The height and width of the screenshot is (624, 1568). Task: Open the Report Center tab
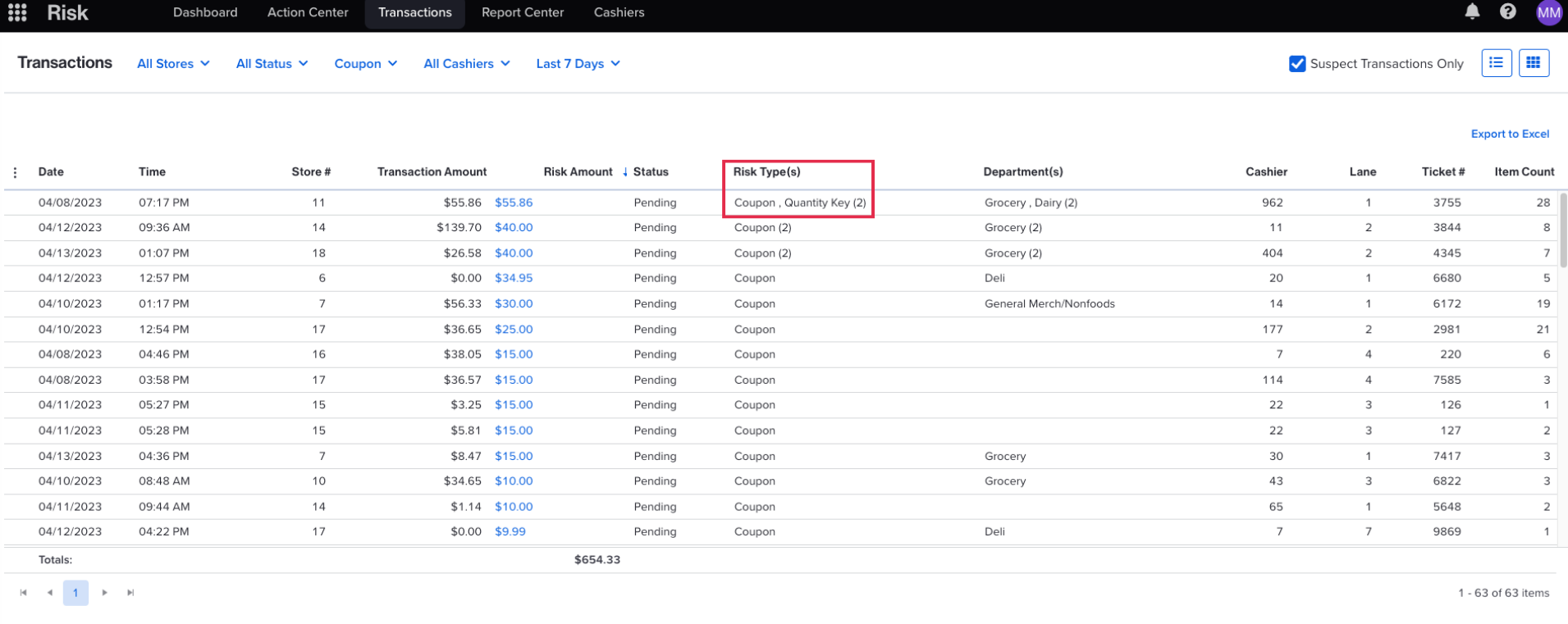pyautogui.click(x=522, y=12)
